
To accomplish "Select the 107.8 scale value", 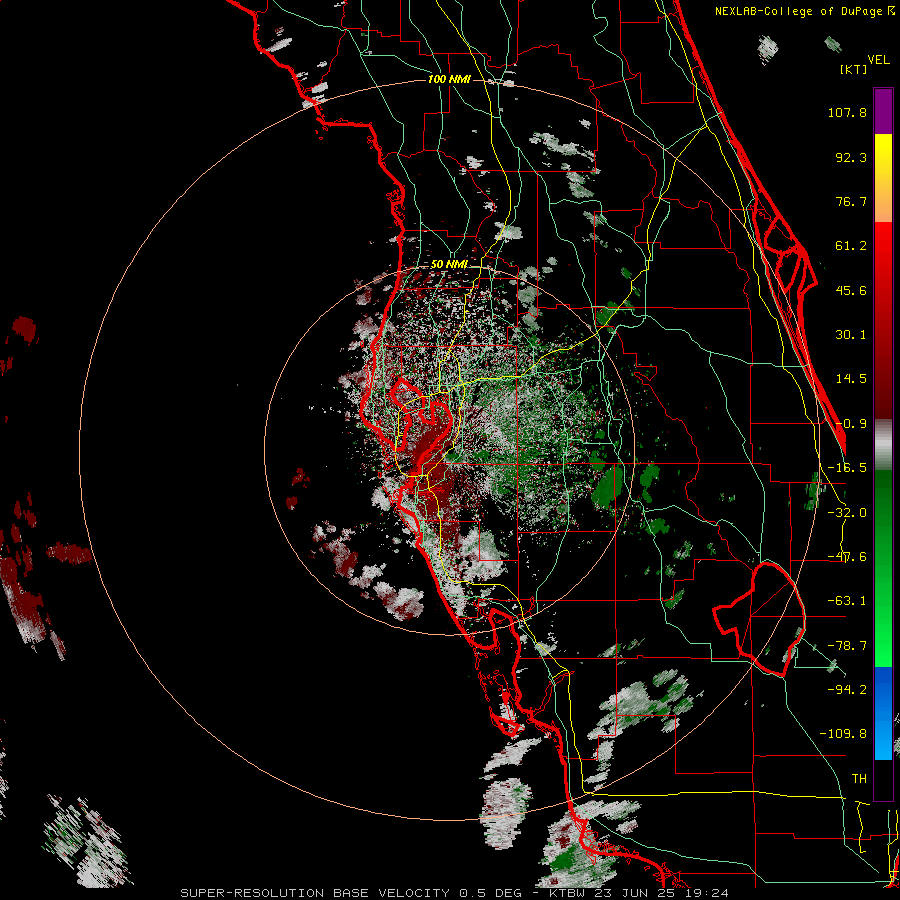I will pyautogui.click(x=847, y=112).
